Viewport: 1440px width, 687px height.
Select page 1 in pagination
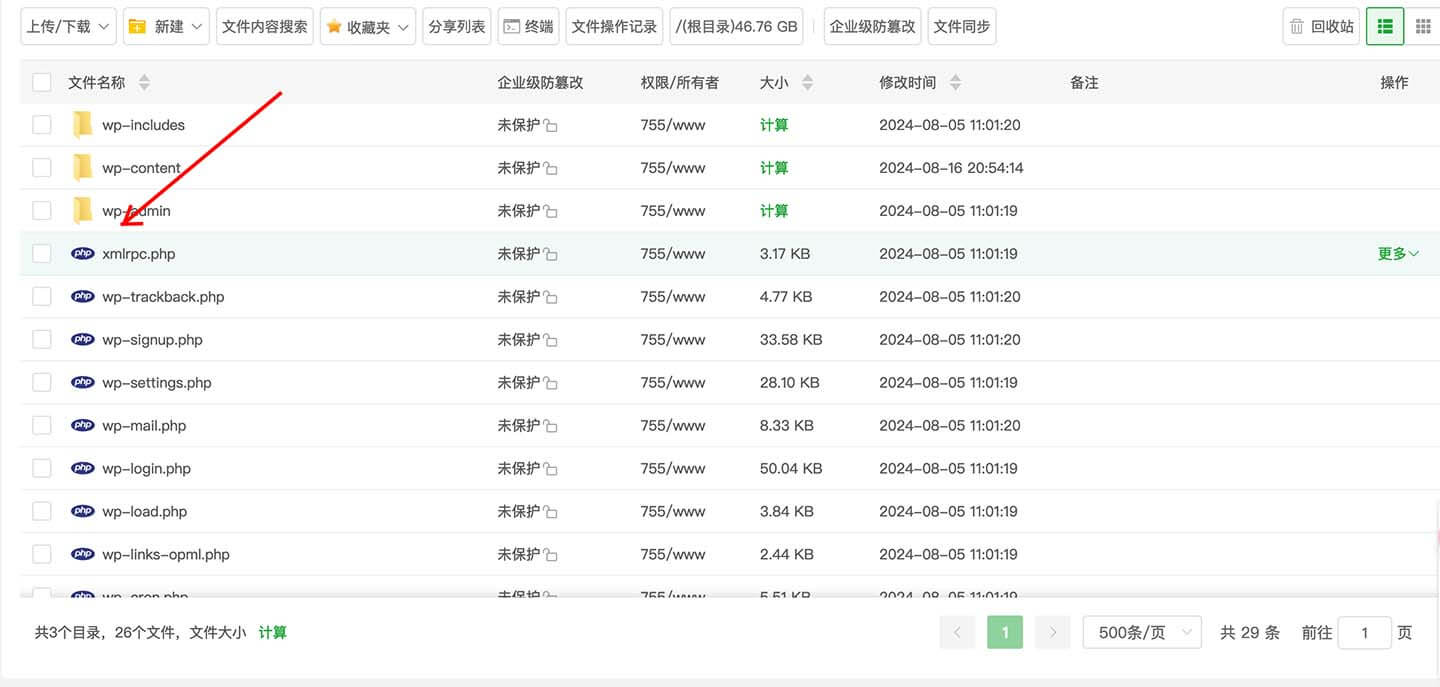coord(1005,633)
